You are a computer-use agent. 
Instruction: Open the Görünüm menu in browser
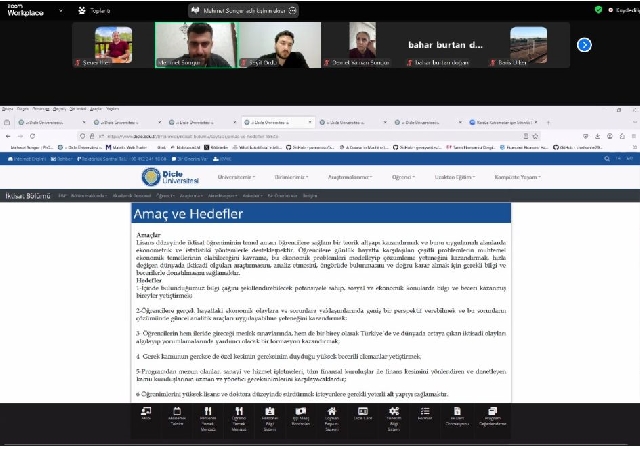coord(41,109)
